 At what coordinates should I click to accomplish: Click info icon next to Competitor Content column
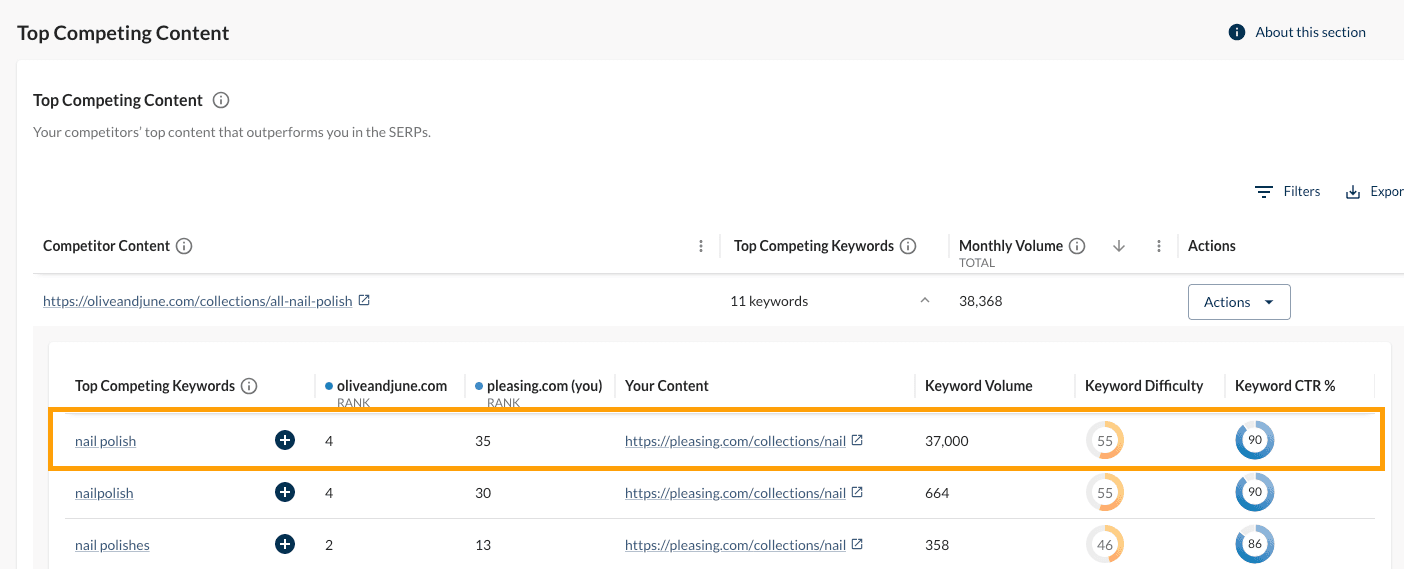[x=184, y=246]
